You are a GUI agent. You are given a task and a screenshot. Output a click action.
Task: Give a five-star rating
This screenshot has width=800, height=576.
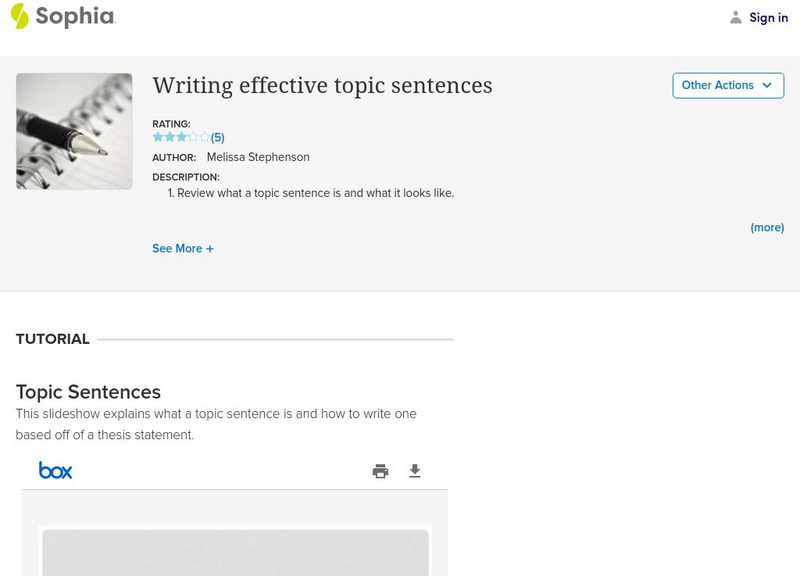[x=205, y=137]
